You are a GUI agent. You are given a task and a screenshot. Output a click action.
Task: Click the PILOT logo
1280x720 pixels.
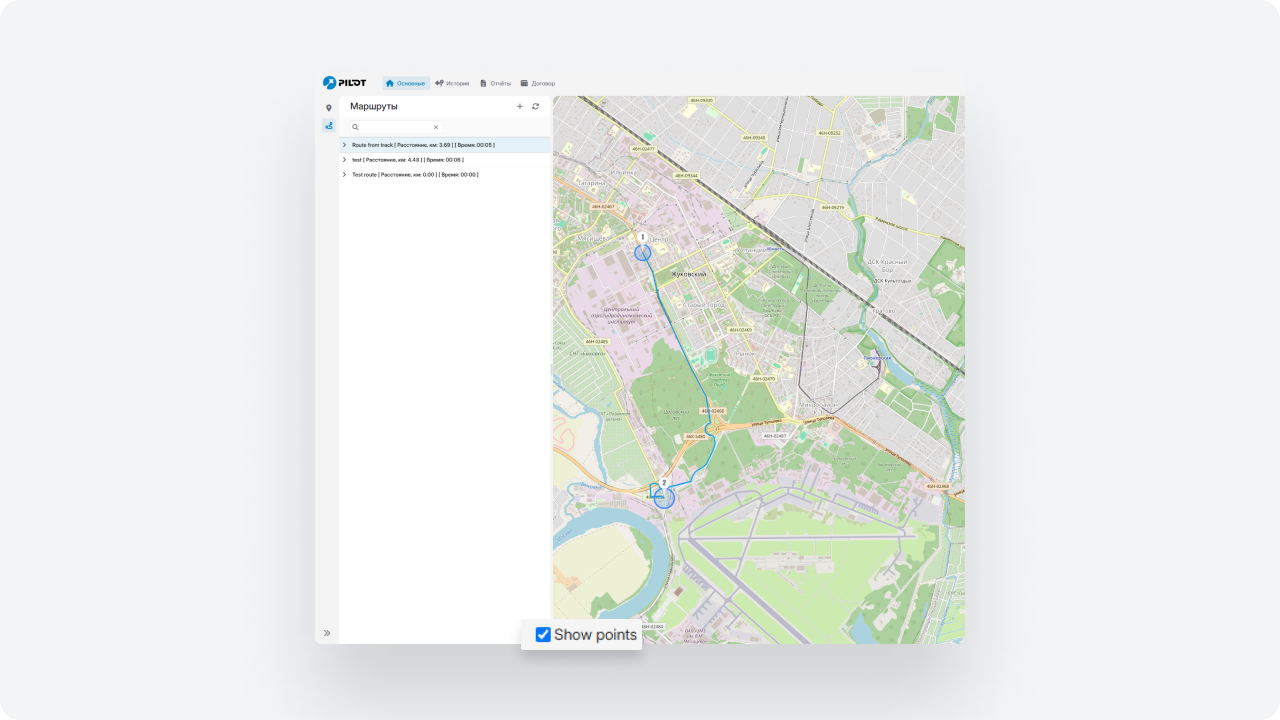(x=345, y=83)
